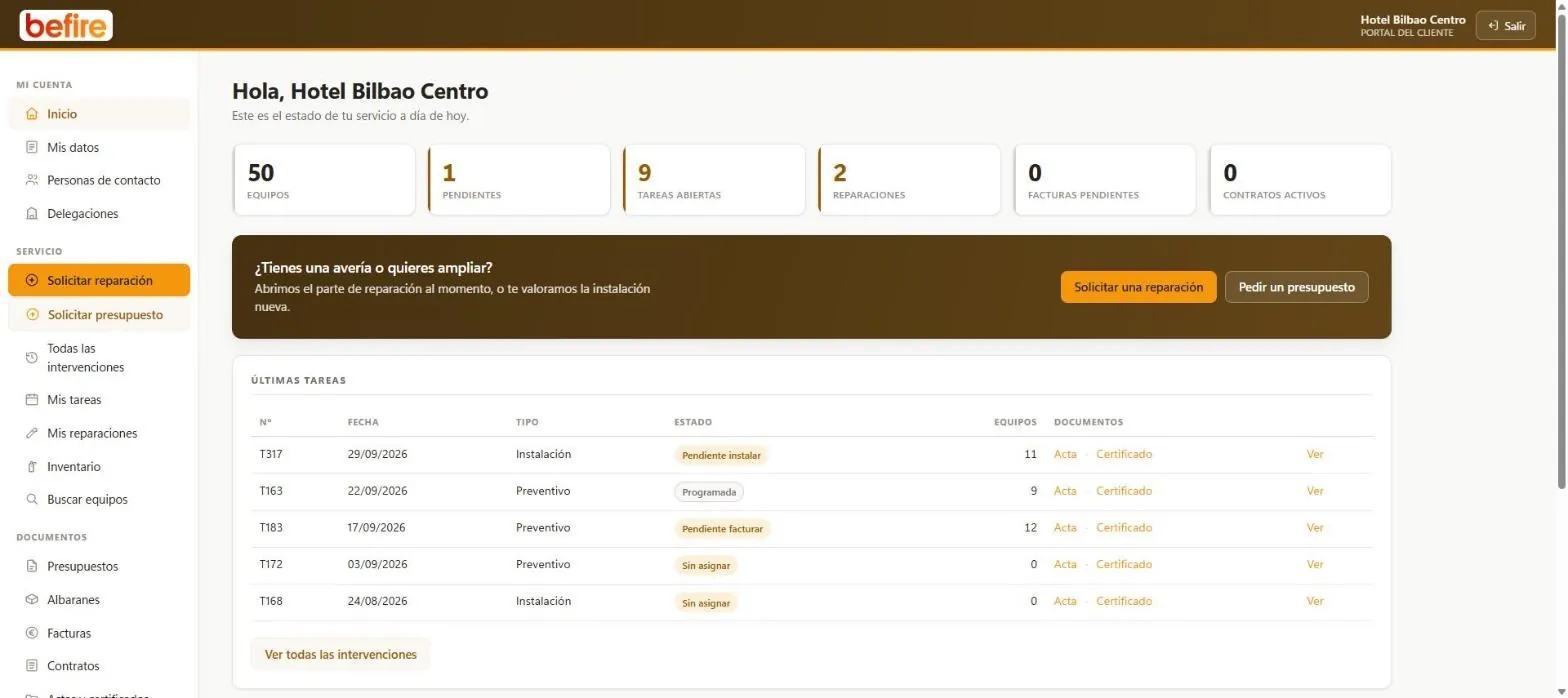
Task: Click the logout arrow icon in Salir
Action: click(1494, 26)
